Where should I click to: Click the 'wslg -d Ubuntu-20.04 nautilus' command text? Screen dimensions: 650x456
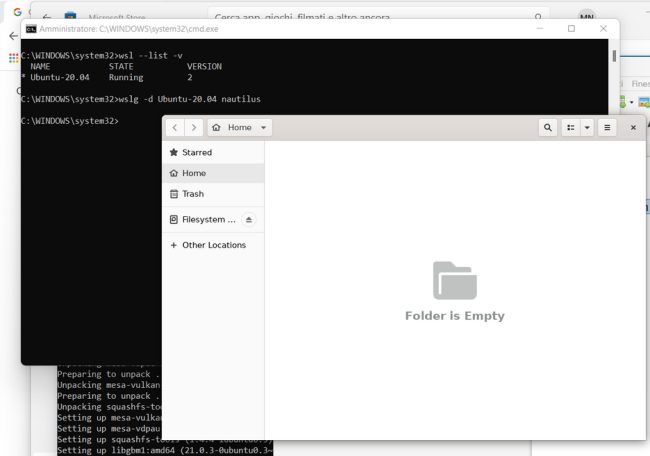[x=189, y=99]
